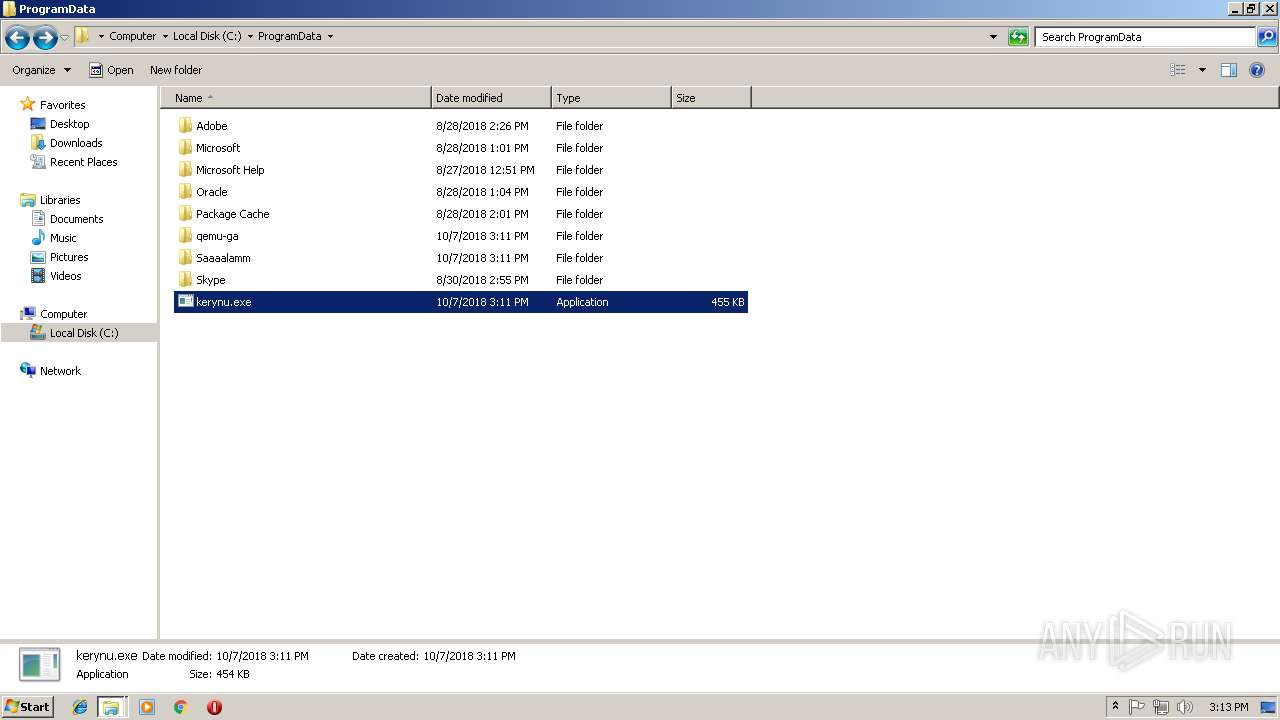Select the Microsoft folder icon
The height and width of the screenshot is (720, 1280).
(185, 148)
